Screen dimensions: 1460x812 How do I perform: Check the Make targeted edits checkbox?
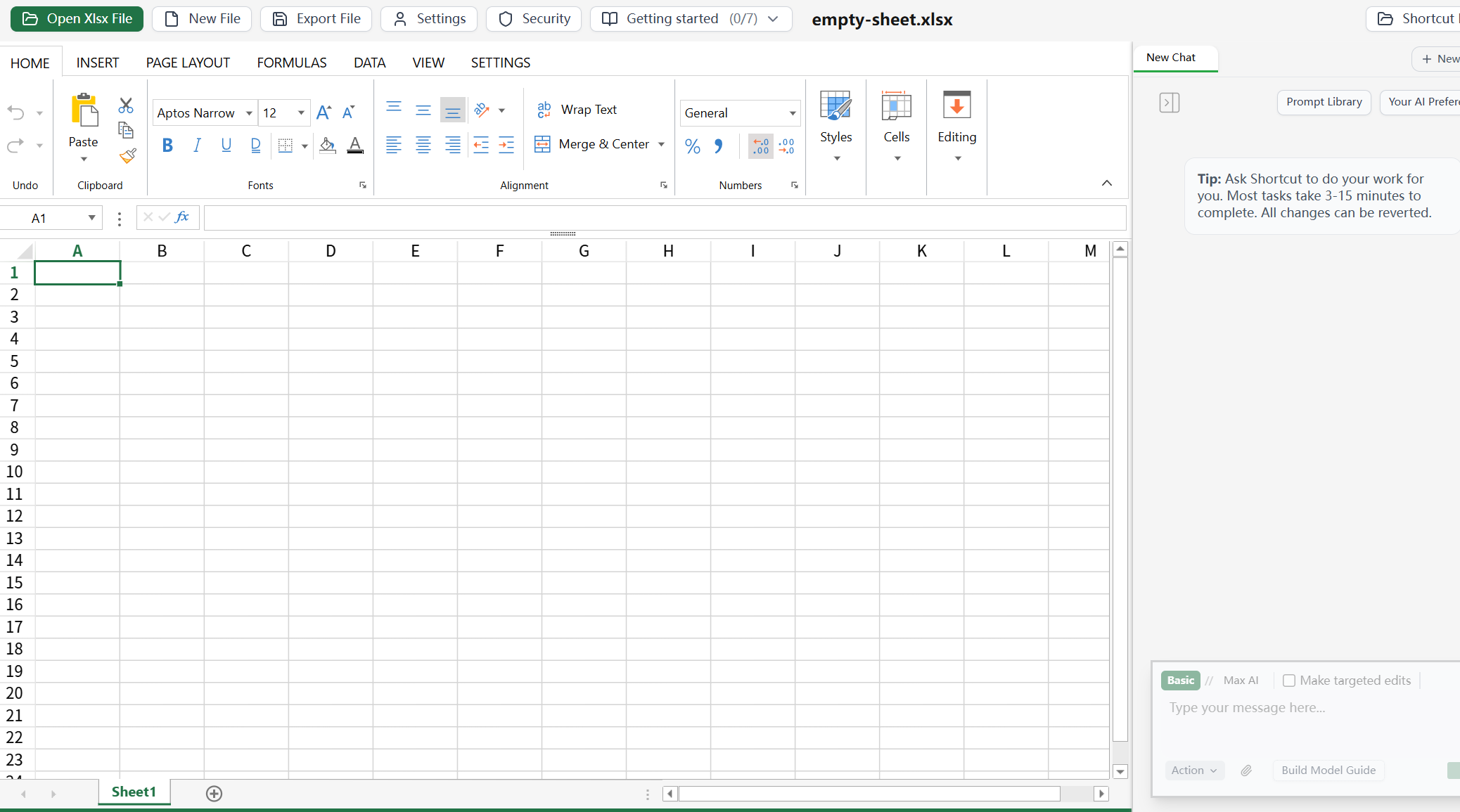(1288, 681)
